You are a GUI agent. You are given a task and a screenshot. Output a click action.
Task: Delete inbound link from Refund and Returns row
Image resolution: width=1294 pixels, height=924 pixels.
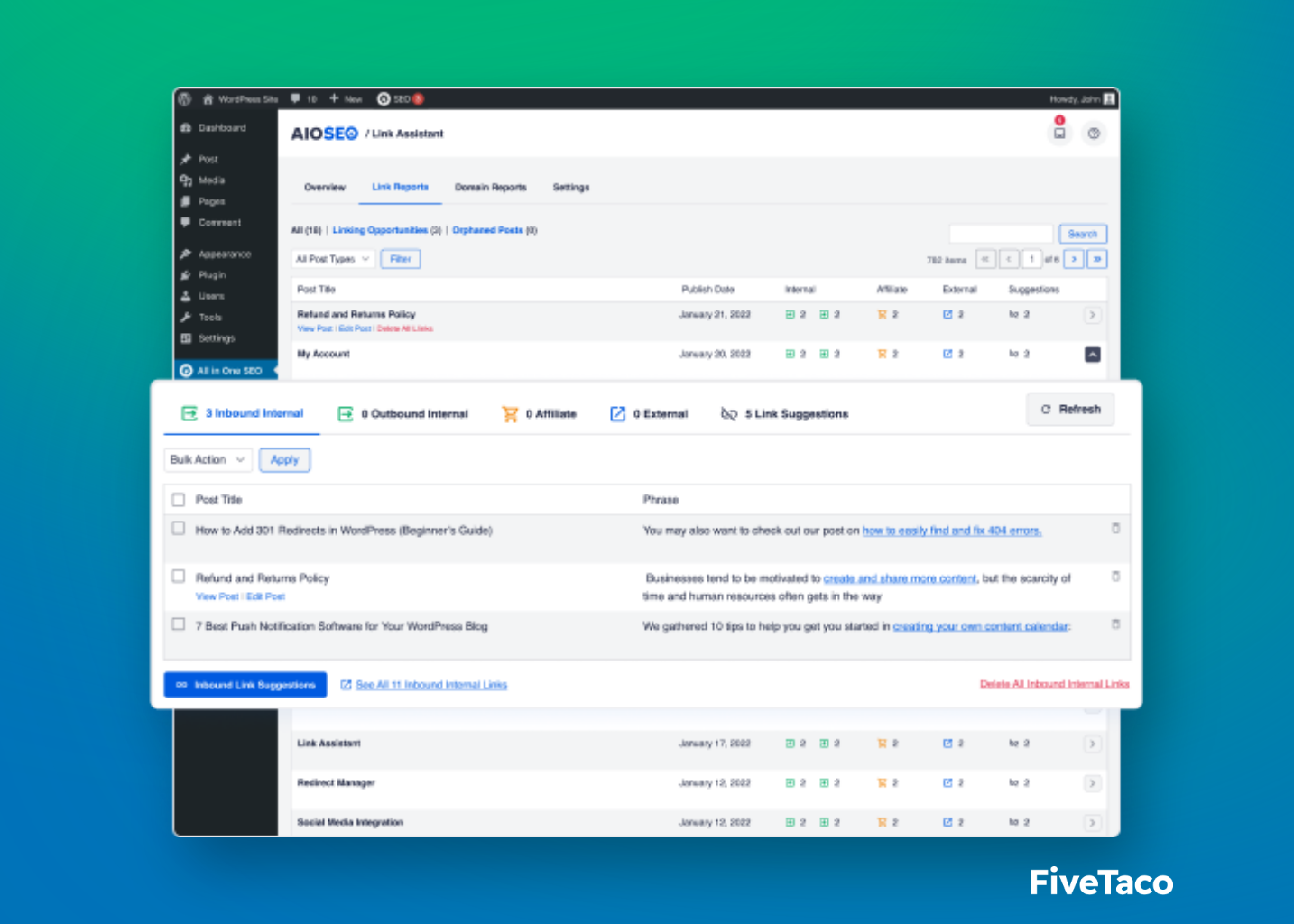pyautogui.click(x=1115, y=577)
